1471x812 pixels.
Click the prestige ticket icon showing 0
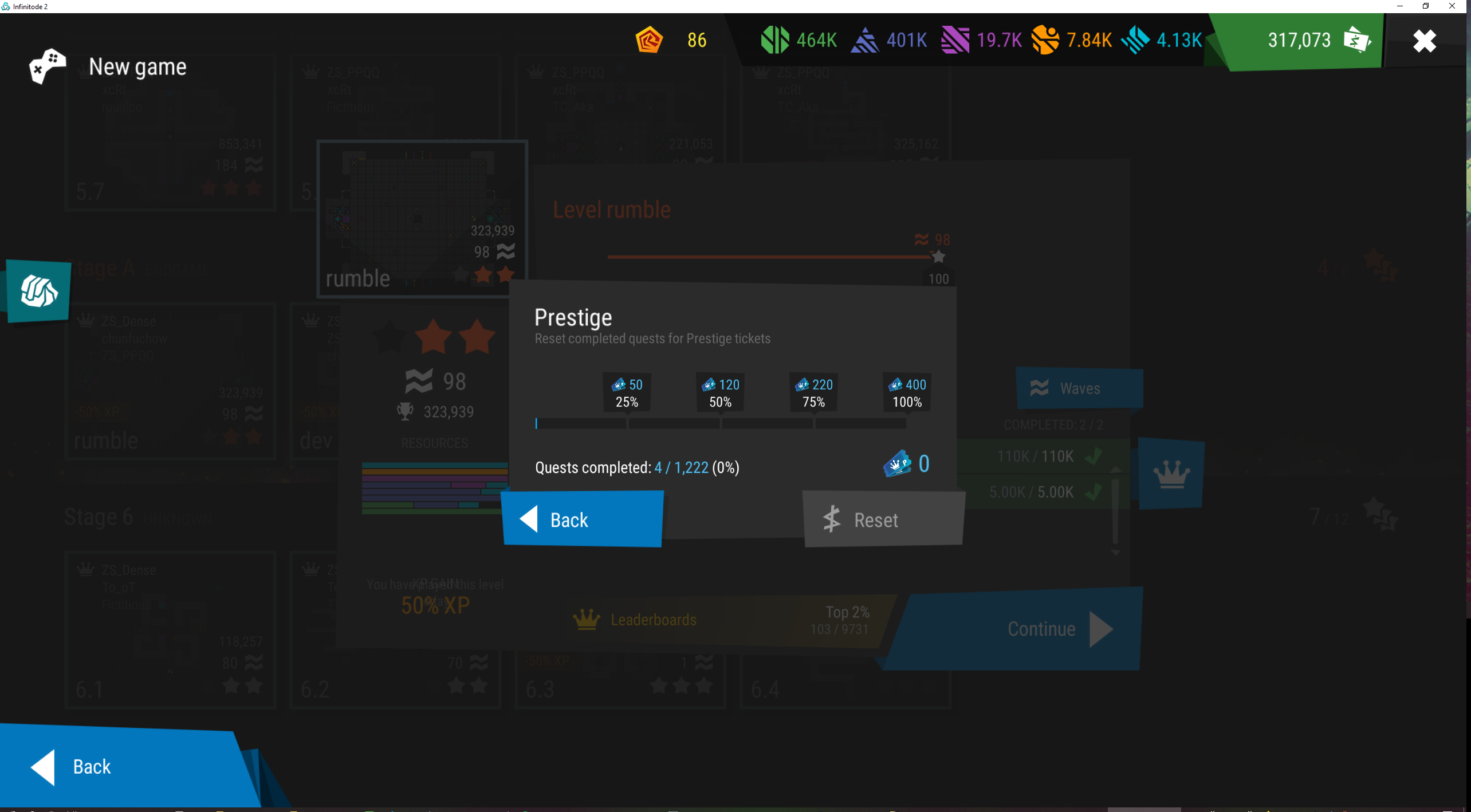[x=897, y=464]
